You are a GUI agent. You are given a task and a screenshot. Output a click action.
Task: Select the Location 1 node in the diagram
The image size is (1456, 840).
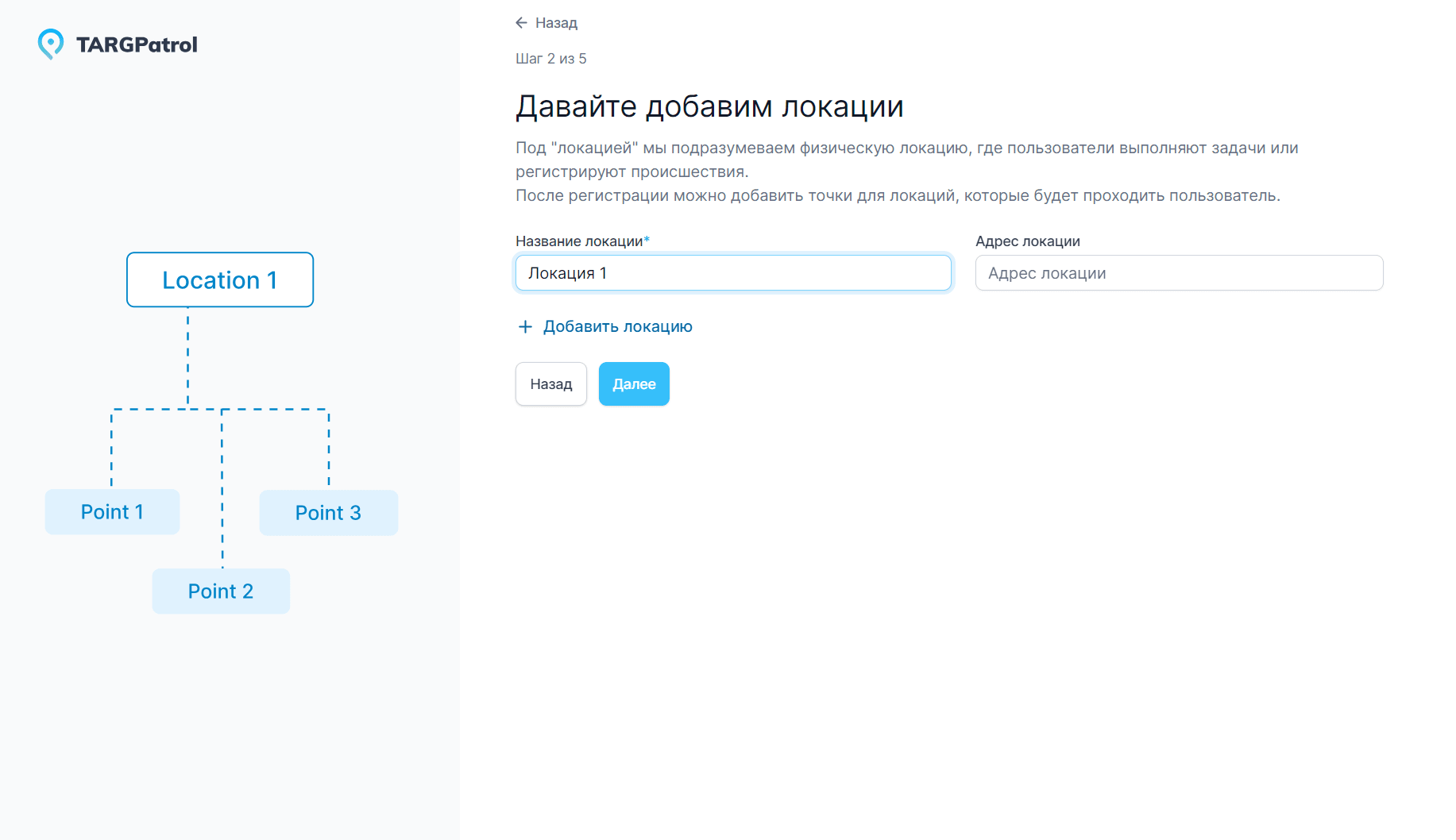(219, 279)
